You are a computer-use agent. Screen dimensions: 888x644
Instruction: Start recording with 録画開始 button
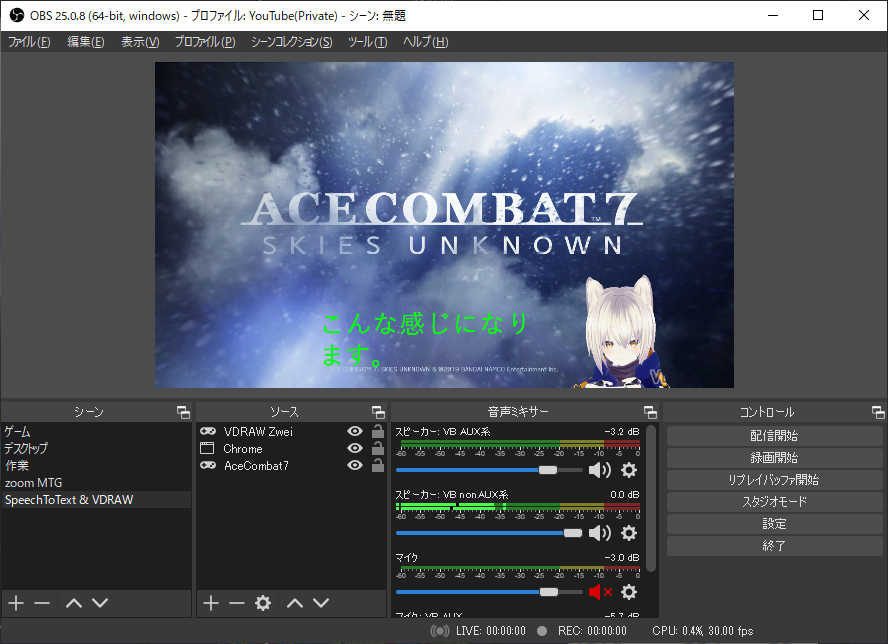point(774,458)
